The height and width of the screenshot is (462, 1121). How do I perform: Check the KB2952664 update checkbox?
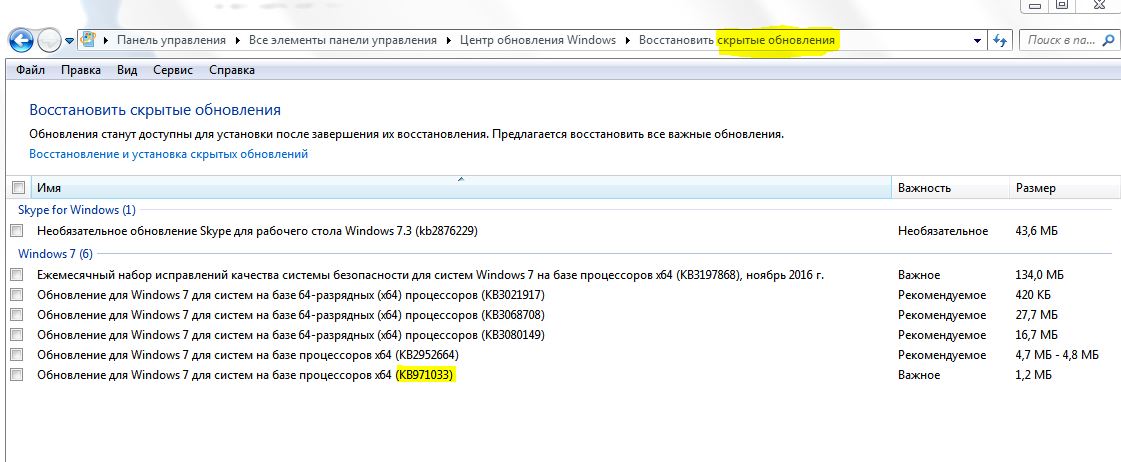[17, 355]
